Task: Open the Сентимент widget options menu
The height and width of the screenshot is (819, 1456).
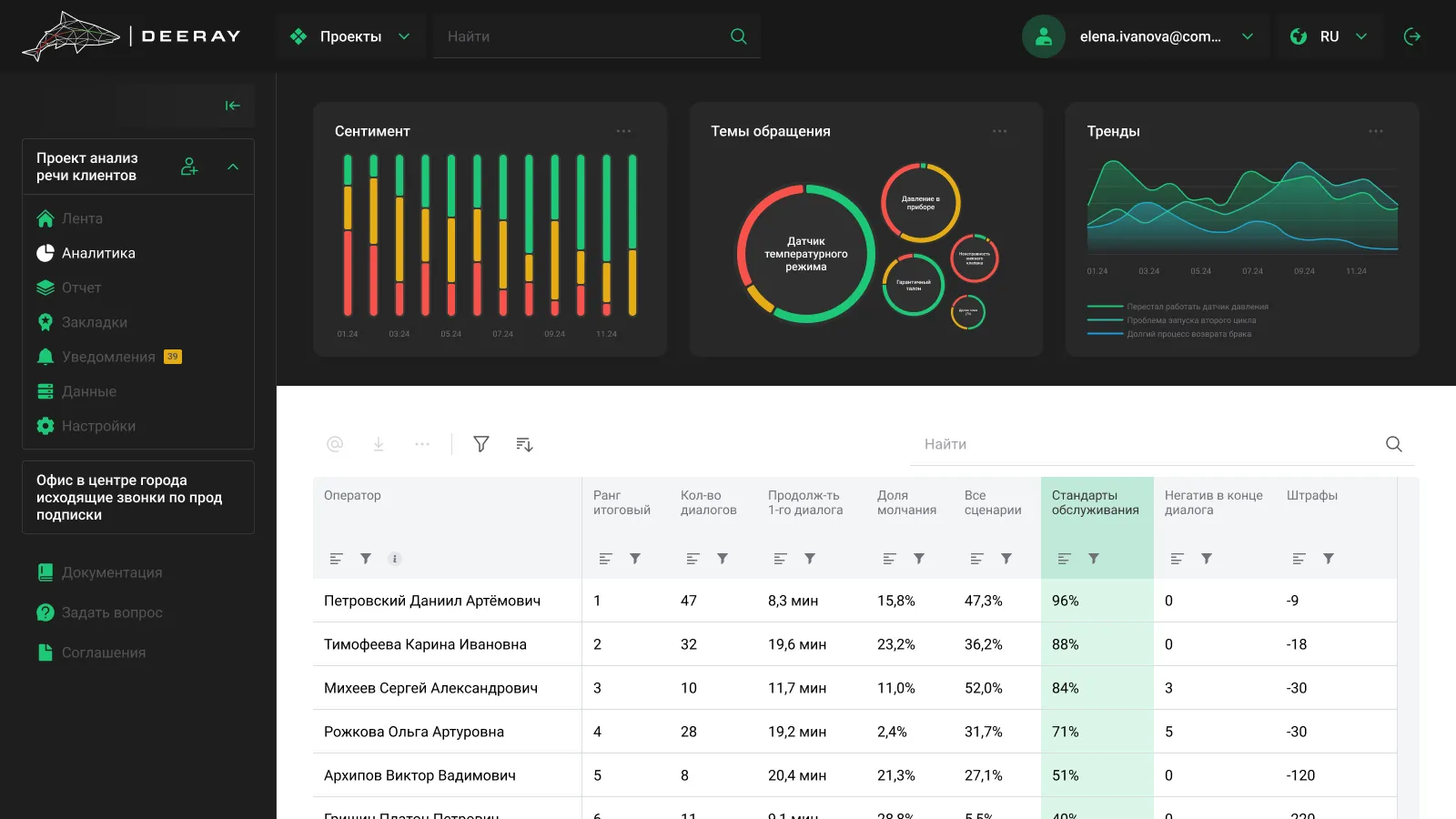Action: (x=623, y=131)
